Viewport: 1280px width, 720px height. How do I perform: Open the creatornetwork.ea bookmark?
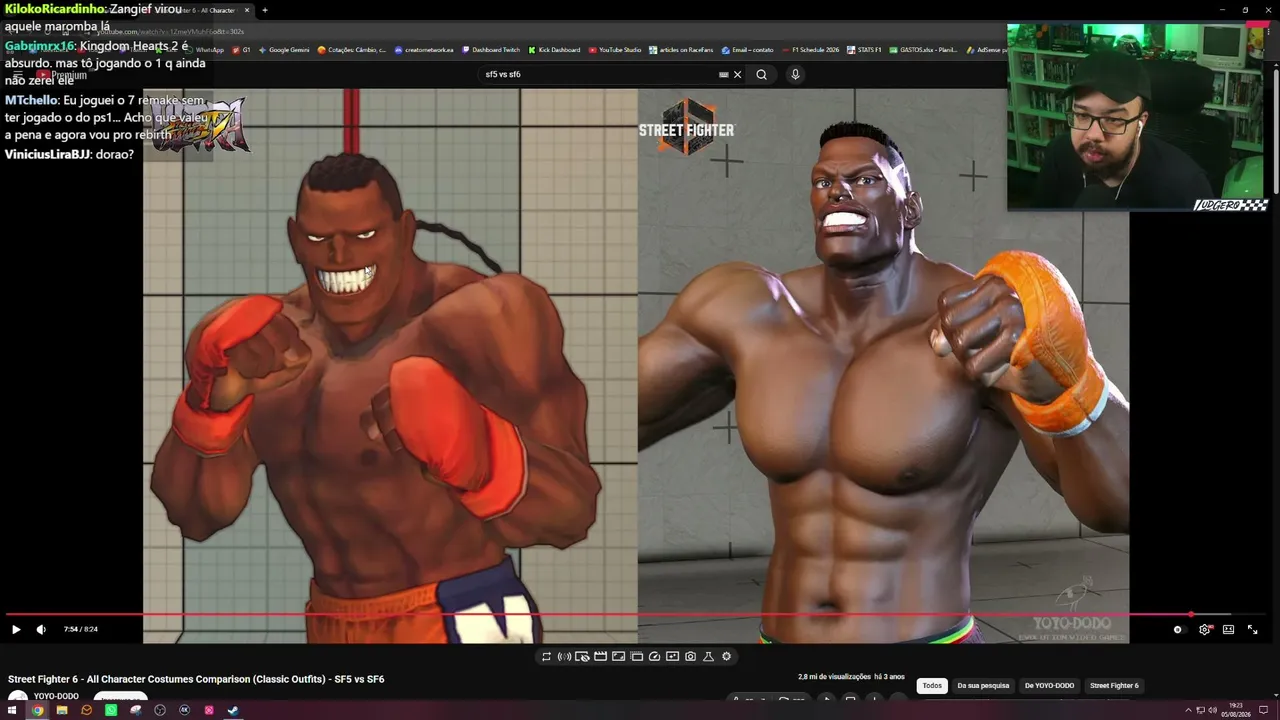coord(424,49)
